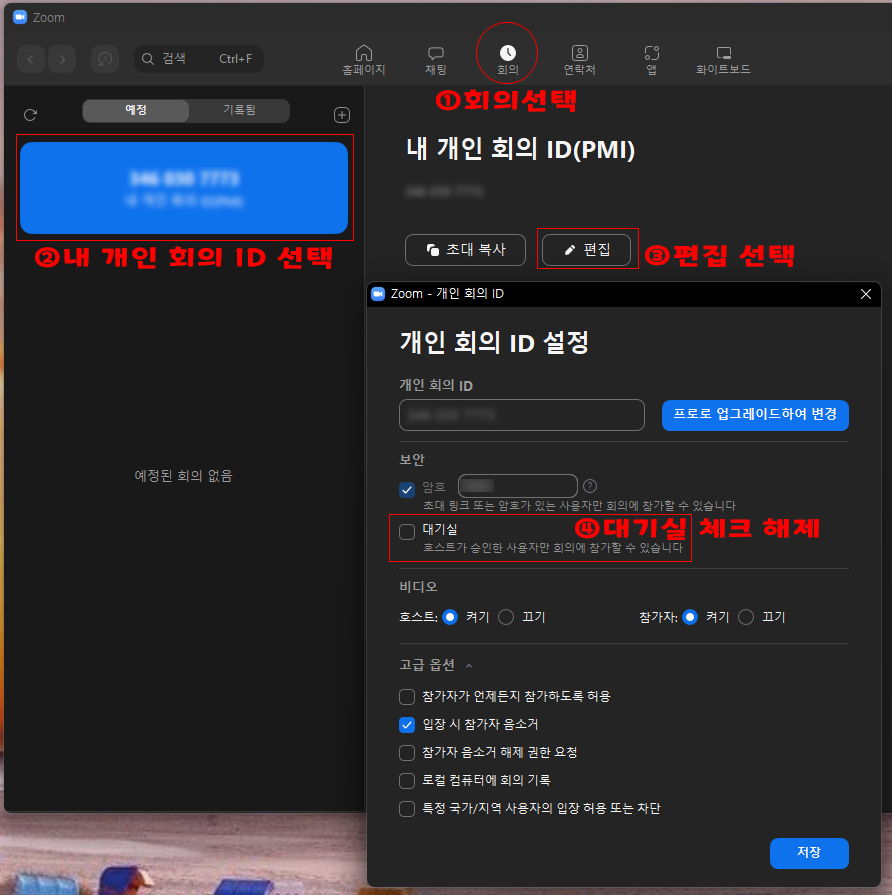Click the Zoom logo in the title bar
Viewport: 892px width, 895px height.
[x=20, y=17]
